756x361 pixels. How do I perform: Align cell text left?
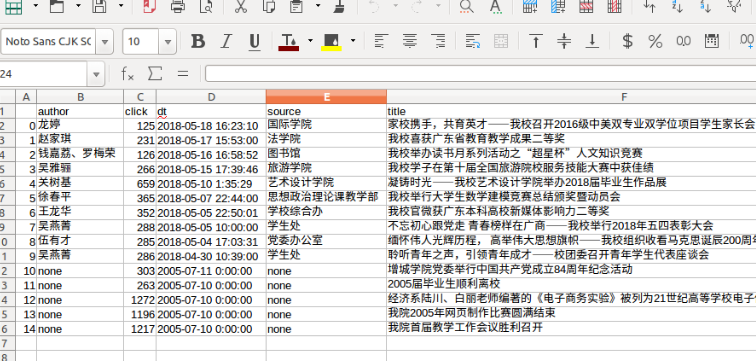pos(381,41)
